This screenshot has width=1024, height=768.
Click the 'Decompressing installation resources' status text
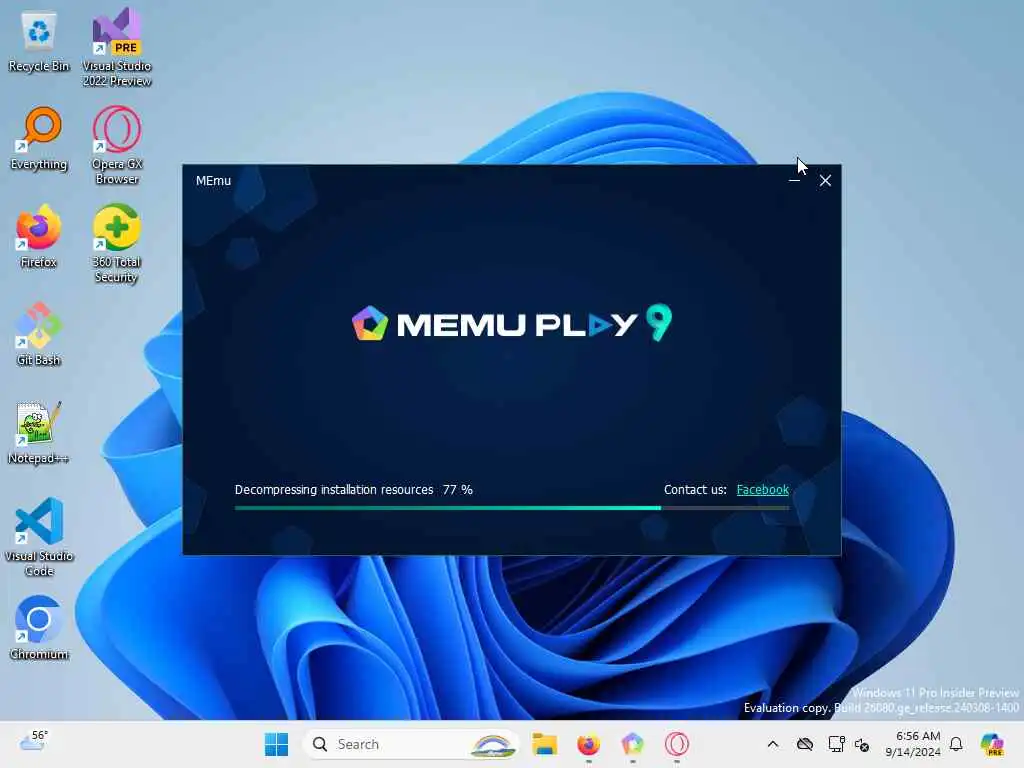(334, 490)
